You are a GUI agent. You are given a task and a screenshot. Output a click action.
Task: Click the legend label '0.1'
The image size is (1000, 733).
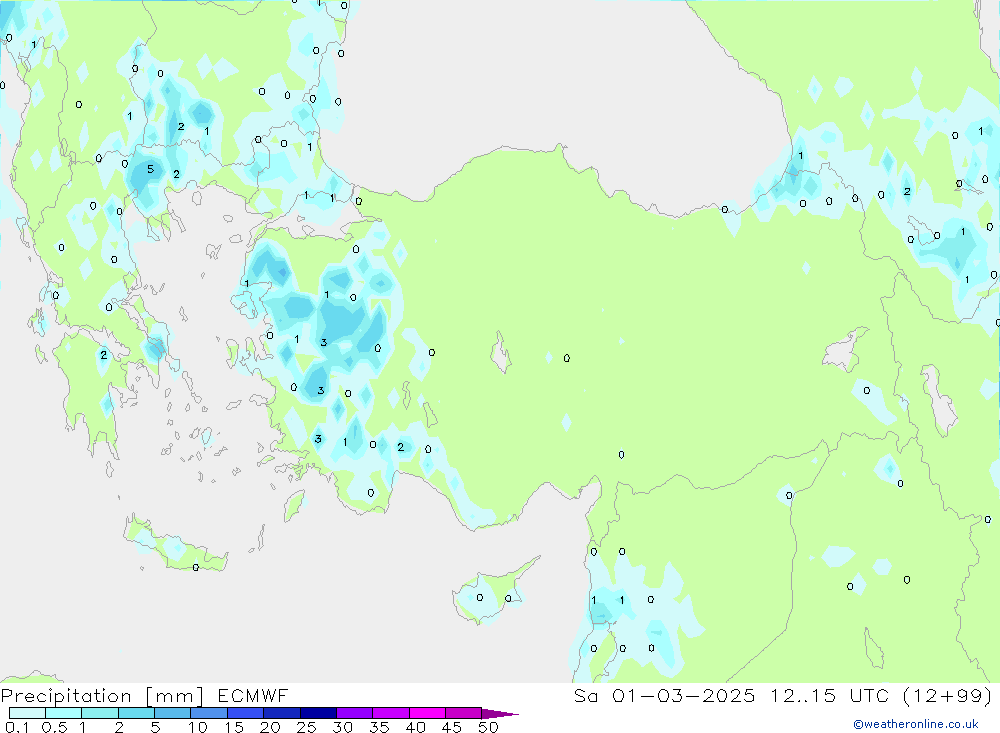pos(17,727)
